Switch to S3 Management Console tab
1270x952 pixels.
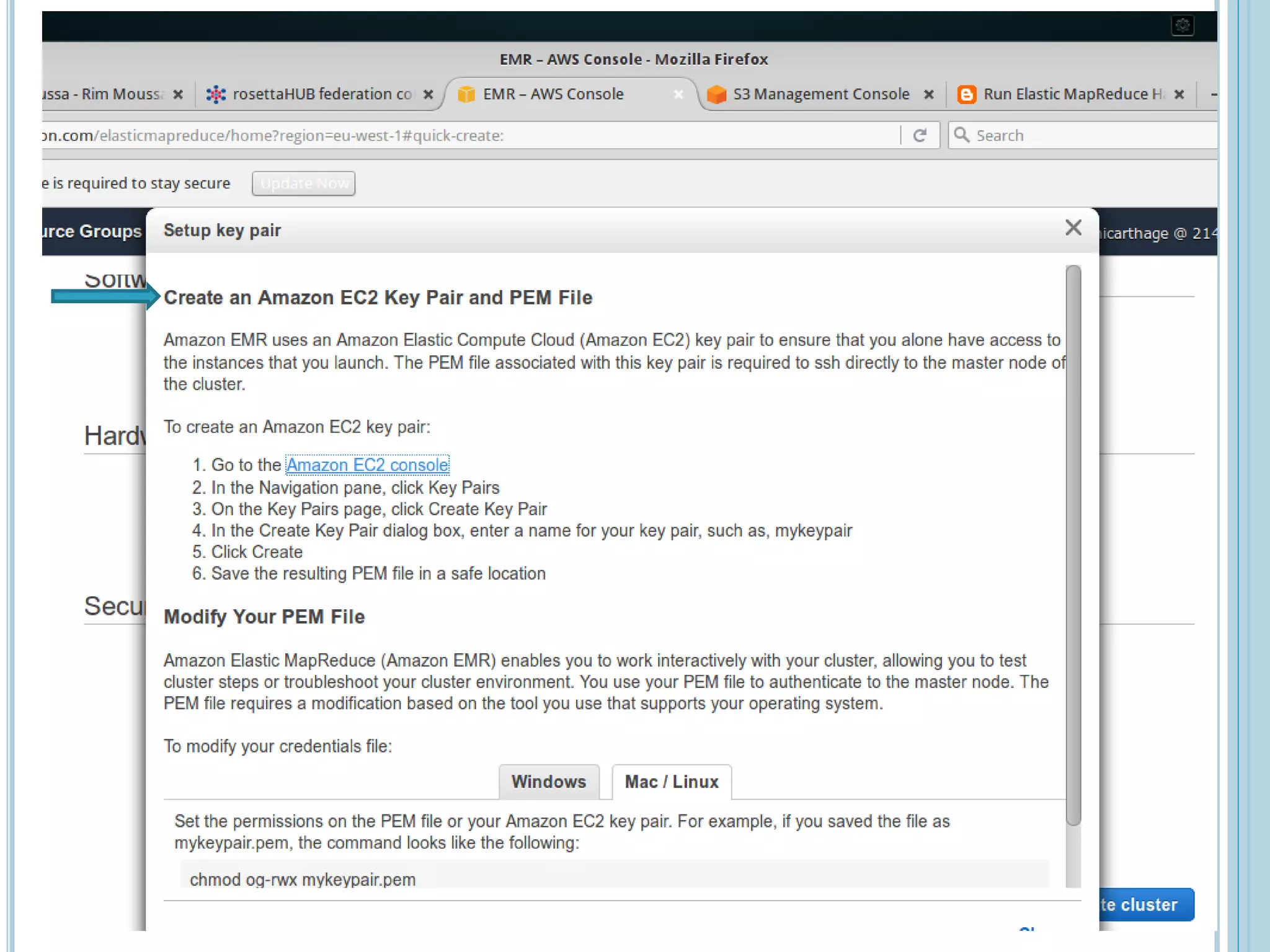820,94
